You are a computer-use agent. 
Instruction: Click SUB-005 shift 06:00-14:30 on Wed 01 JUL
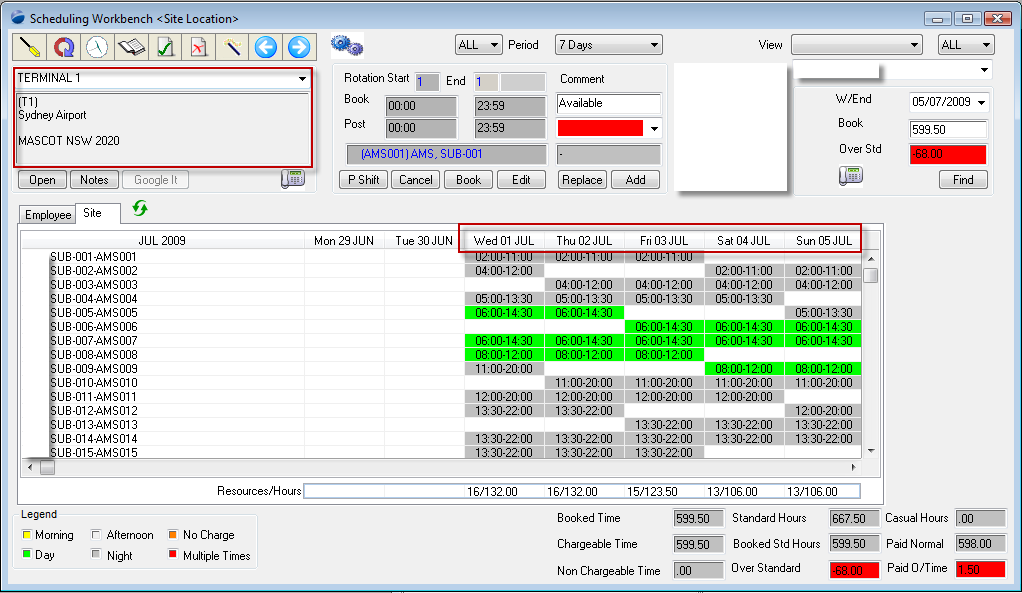[x=504, y=313]
